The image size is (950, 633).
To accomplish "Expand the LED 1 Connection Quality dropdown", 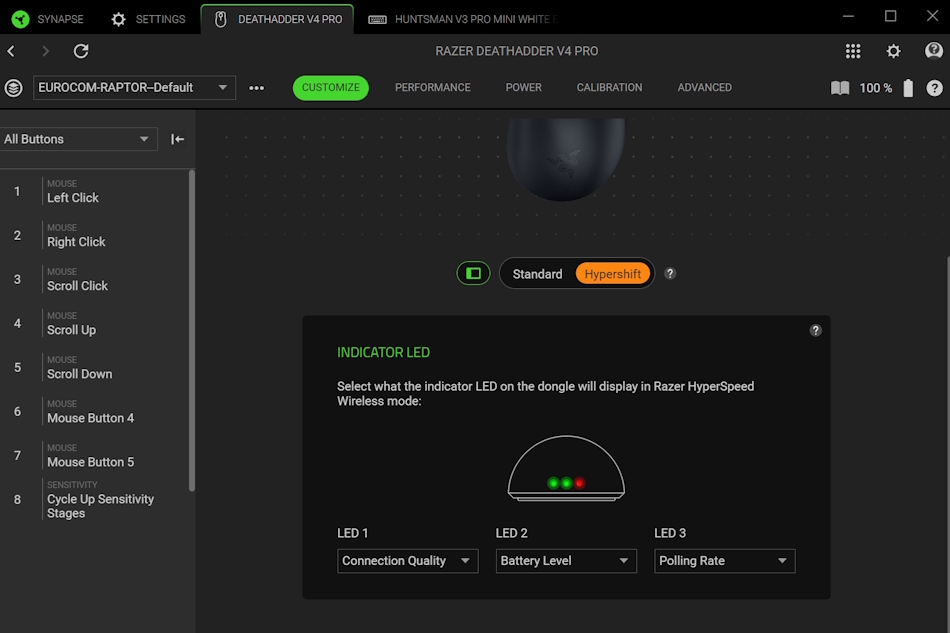I will (x=407, y=561).
